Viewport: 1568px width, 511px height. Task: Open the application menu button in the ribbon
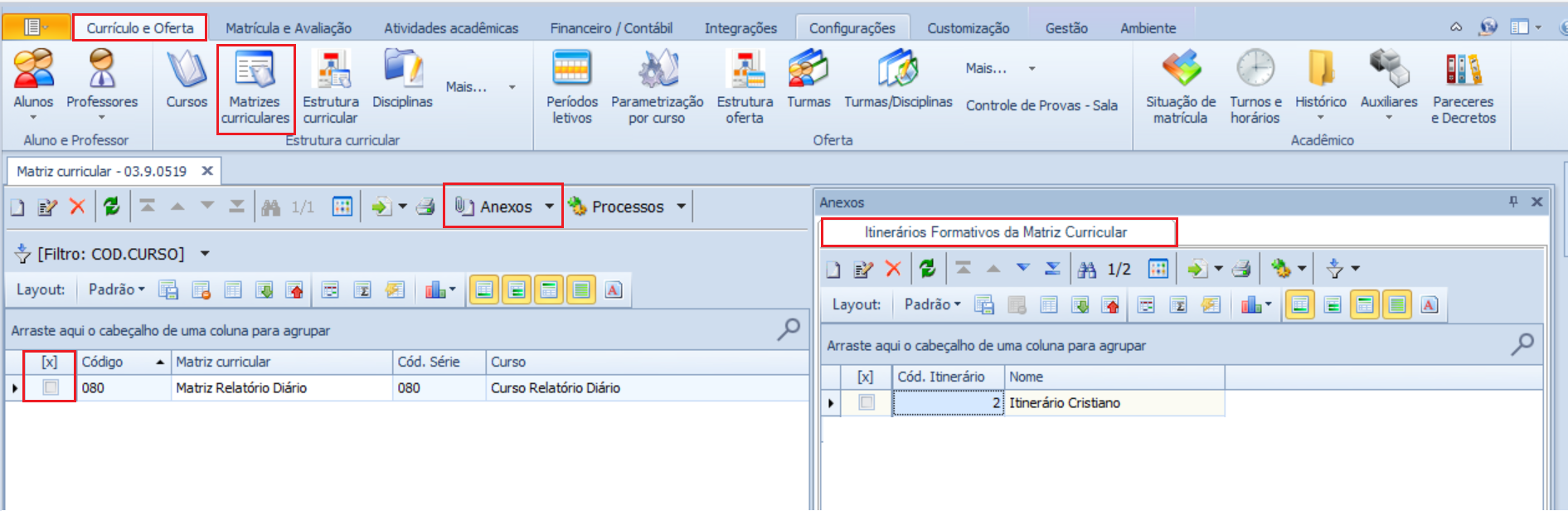[36, 27]
